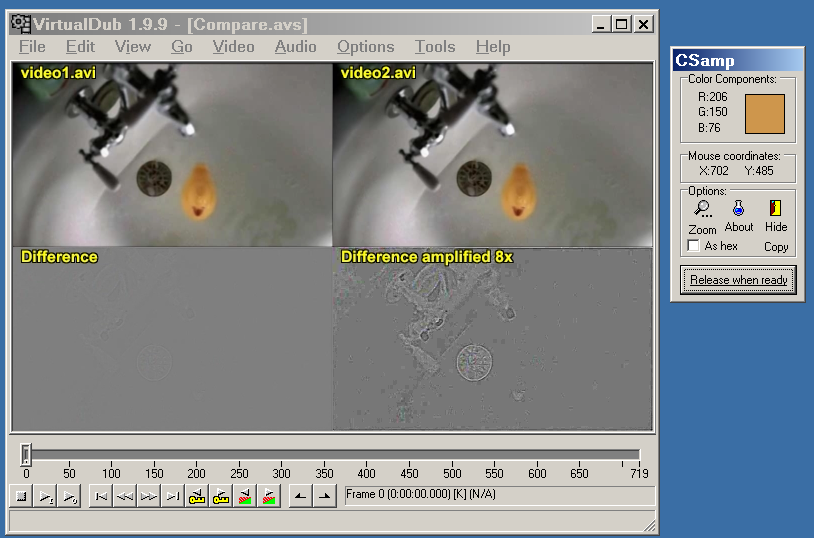Image resolution: width=814 pixels, height=538 pixels.
Task: Scan forward for a scene change
Action: coord(268,496)
